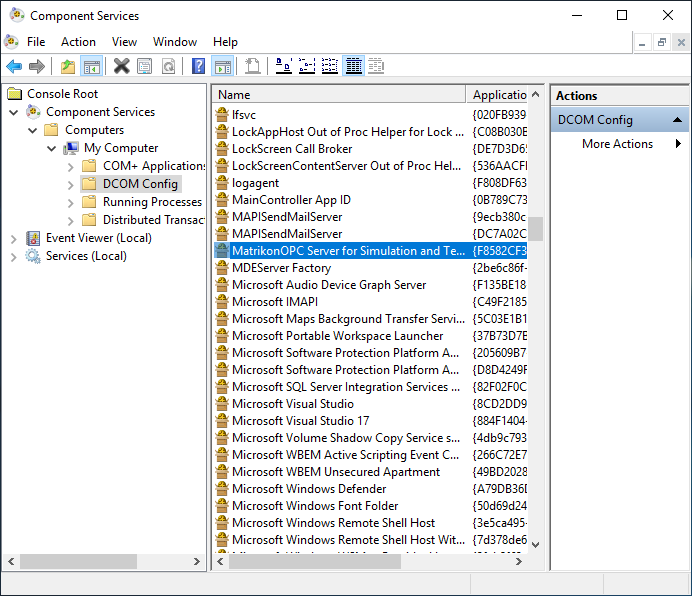The image size is (692, 596).
Task: Expand the DCOM Config tree node
Action: click(x=71, y=185)
